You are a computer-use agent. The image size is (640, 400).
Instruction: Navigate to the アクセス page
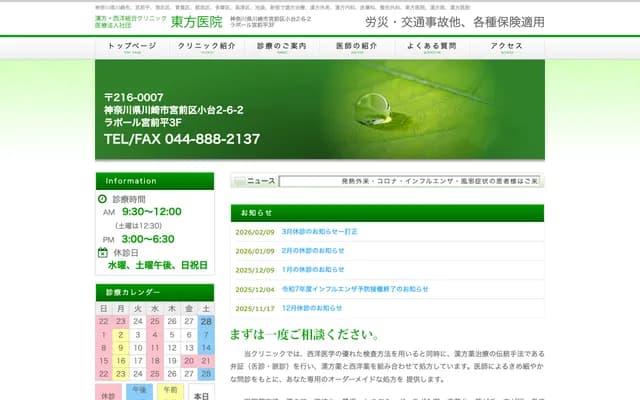click(507, 47)
